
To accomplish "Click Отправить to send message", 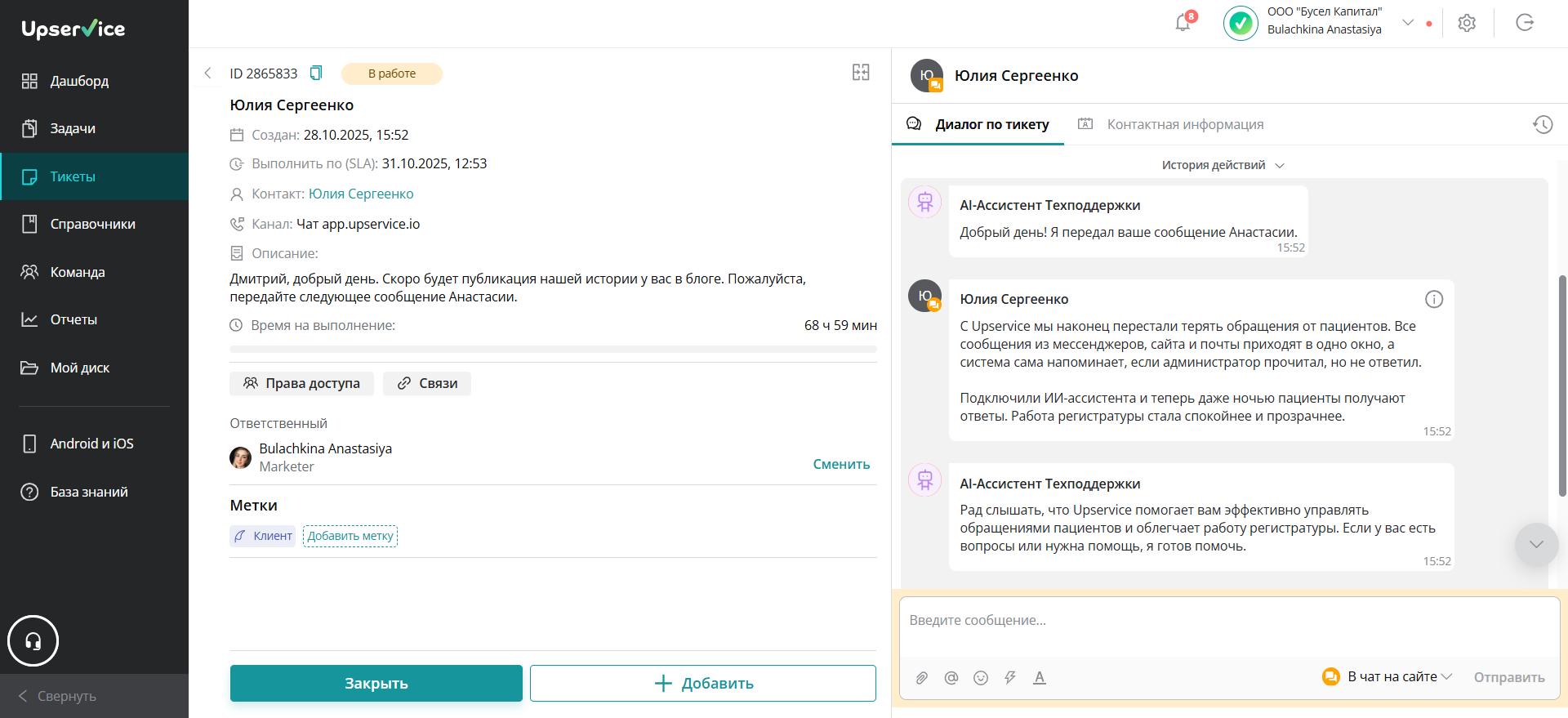I will pyautogui.click(x=1509, y=677).
